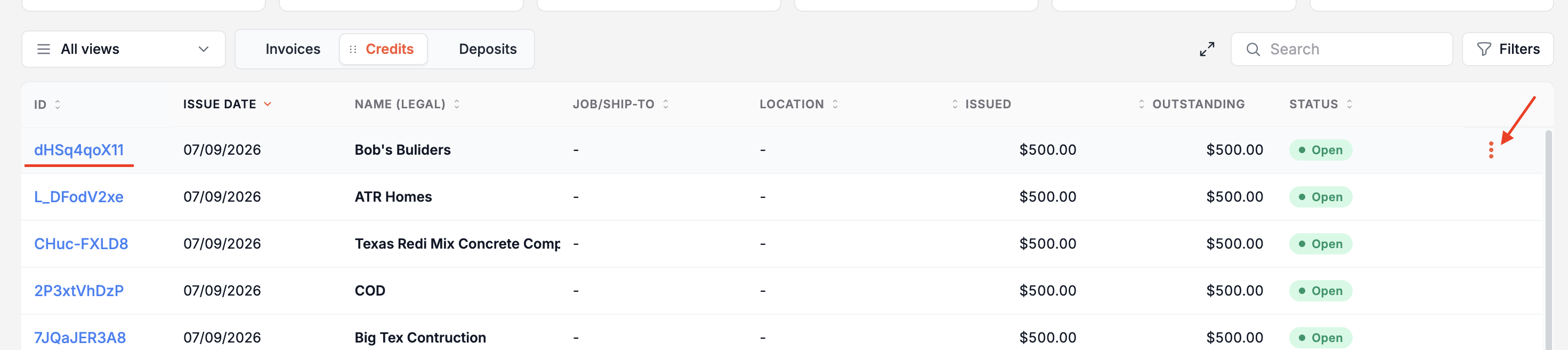This screenshot has height=350, width=1568.
Task: Click the funnel icon in Filters
Action: pos(1484,50)
